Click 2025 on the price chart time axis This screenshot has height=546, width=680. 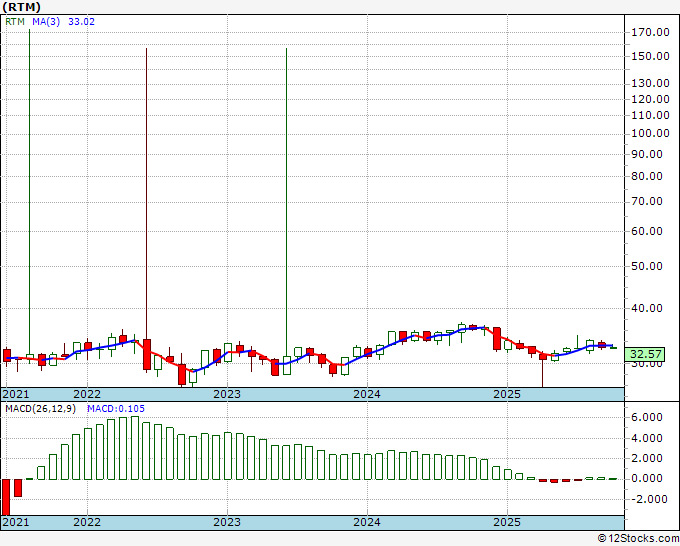[507, 394]
